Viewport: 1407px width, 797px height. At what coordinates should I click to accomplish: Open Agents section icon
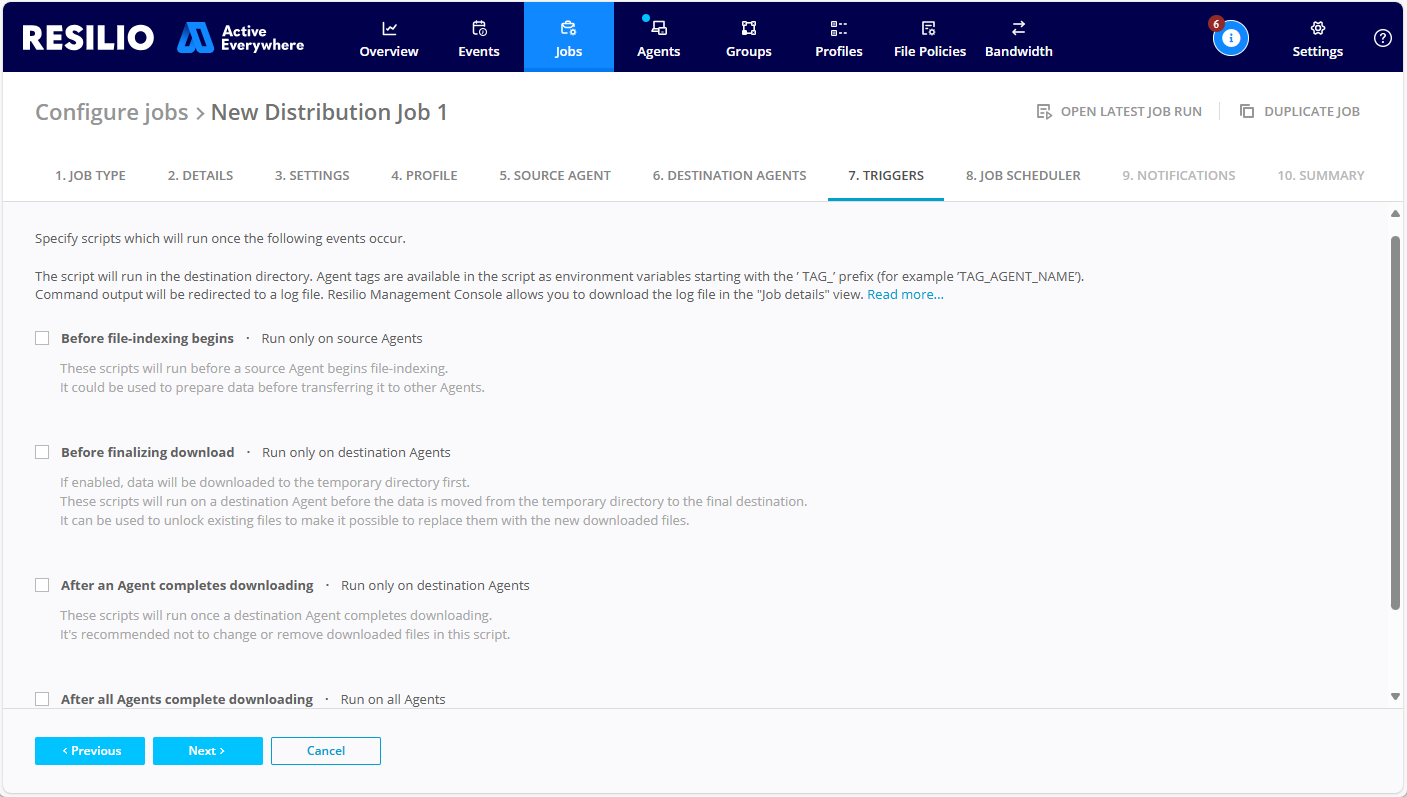click(x=659, y=29)
